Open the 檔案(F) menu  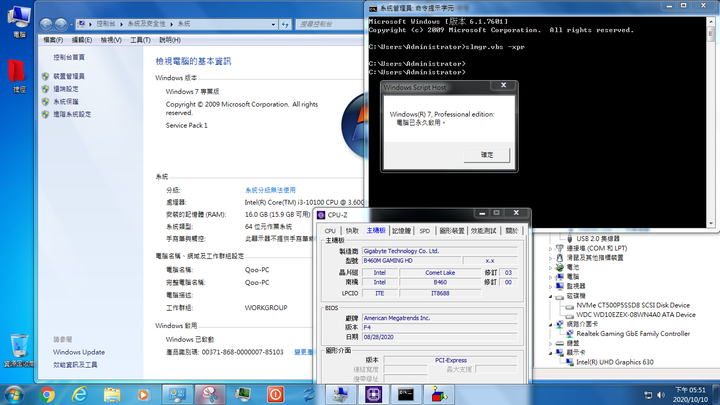[x=53, y=40]
